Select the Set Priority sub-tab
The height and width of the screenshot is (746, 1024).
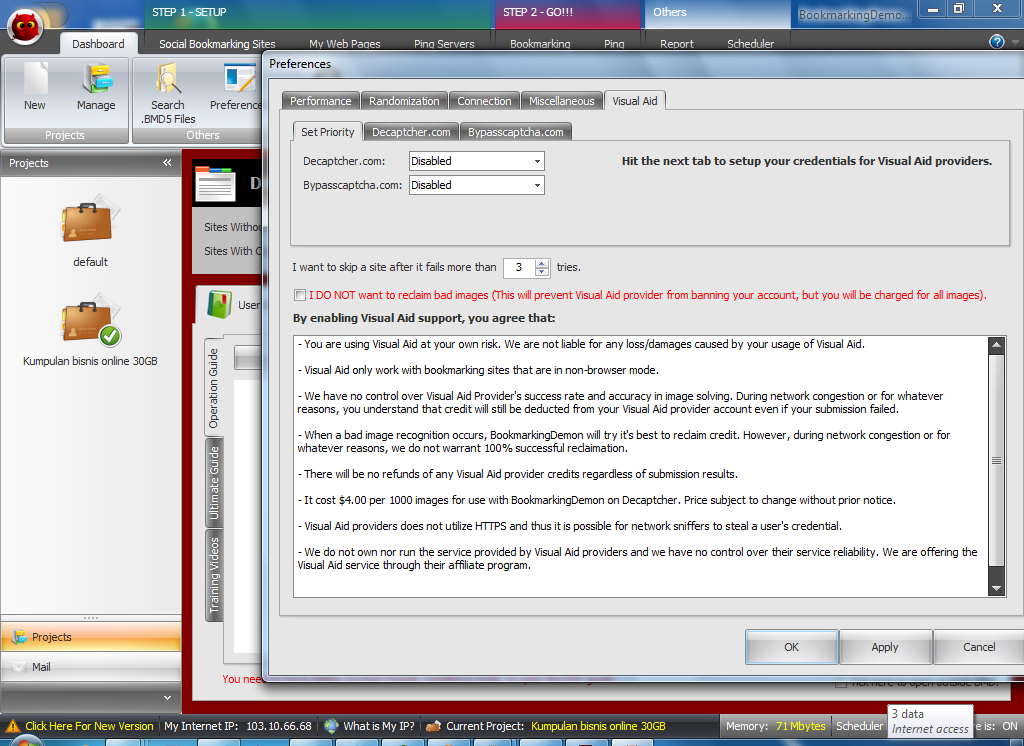click(x=327, y=131)
